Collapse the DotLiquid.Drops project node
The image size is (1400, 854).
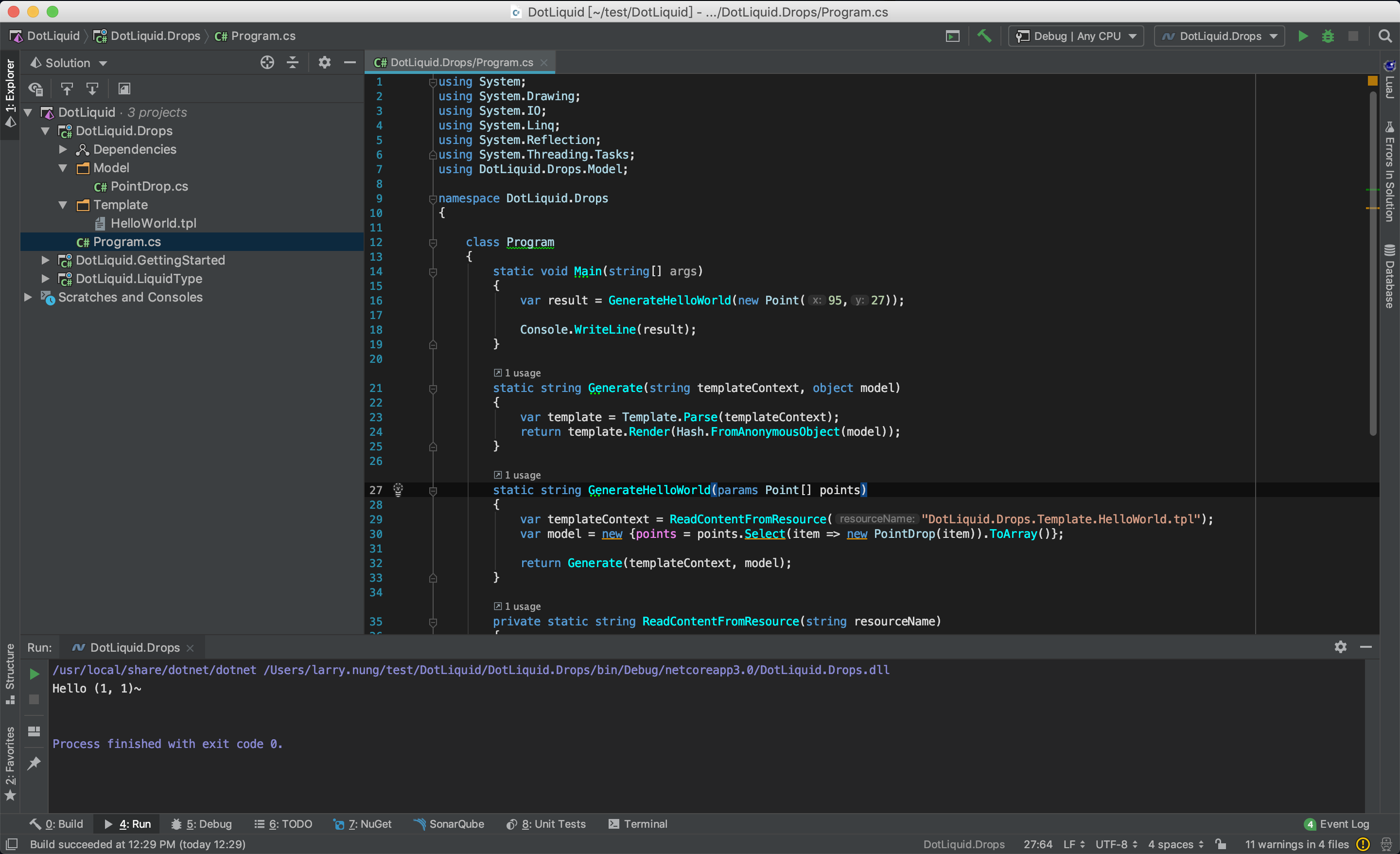pyautogui.click(x=46, y=131)
